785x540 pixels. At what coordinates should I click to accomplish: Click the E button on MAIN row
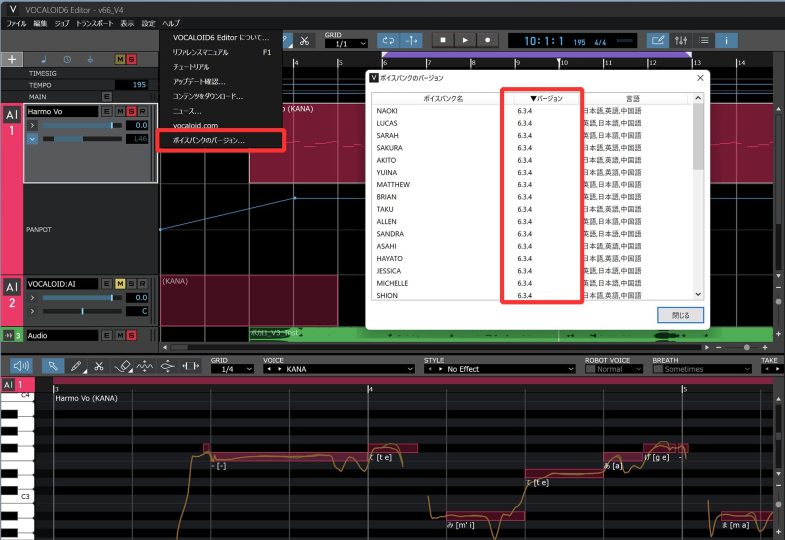pyautogui.click(x=106, y=97)
